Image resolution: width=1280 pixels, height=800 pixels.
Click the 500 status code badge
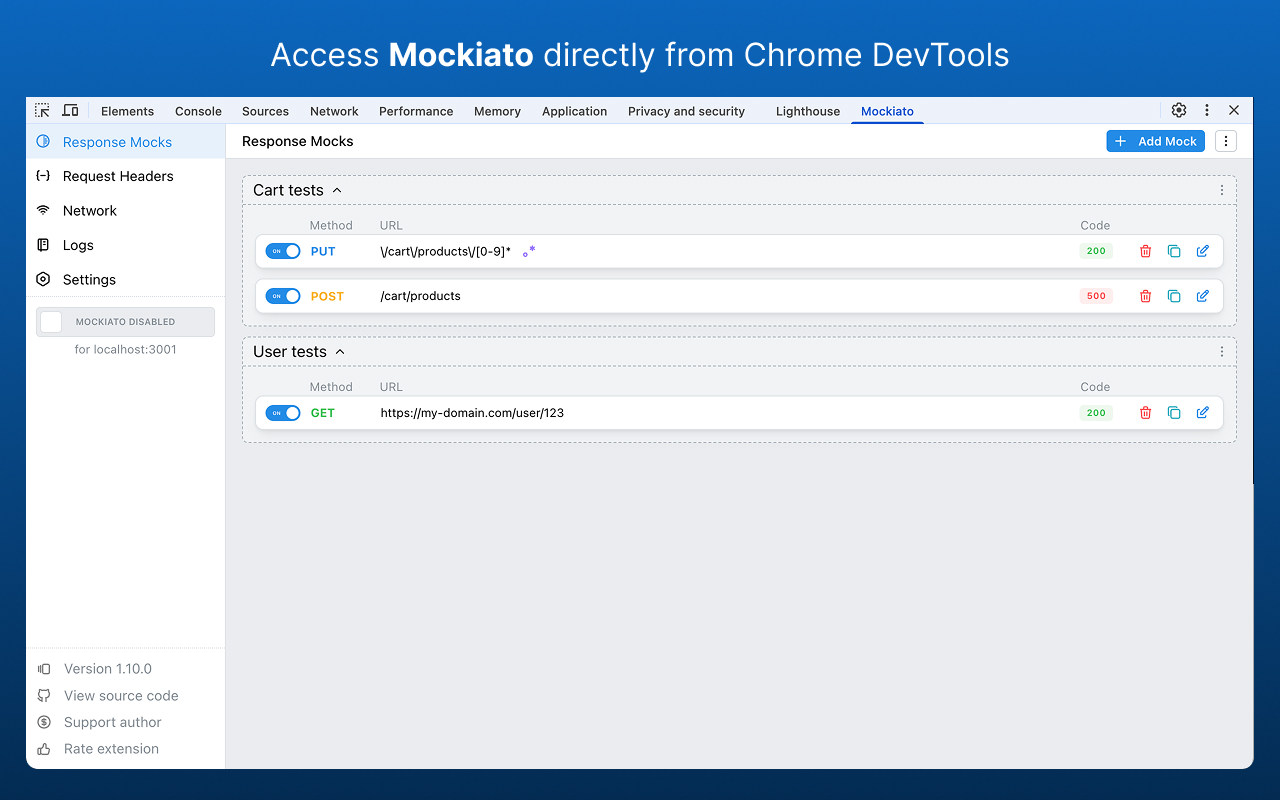tap(1096, 296)
